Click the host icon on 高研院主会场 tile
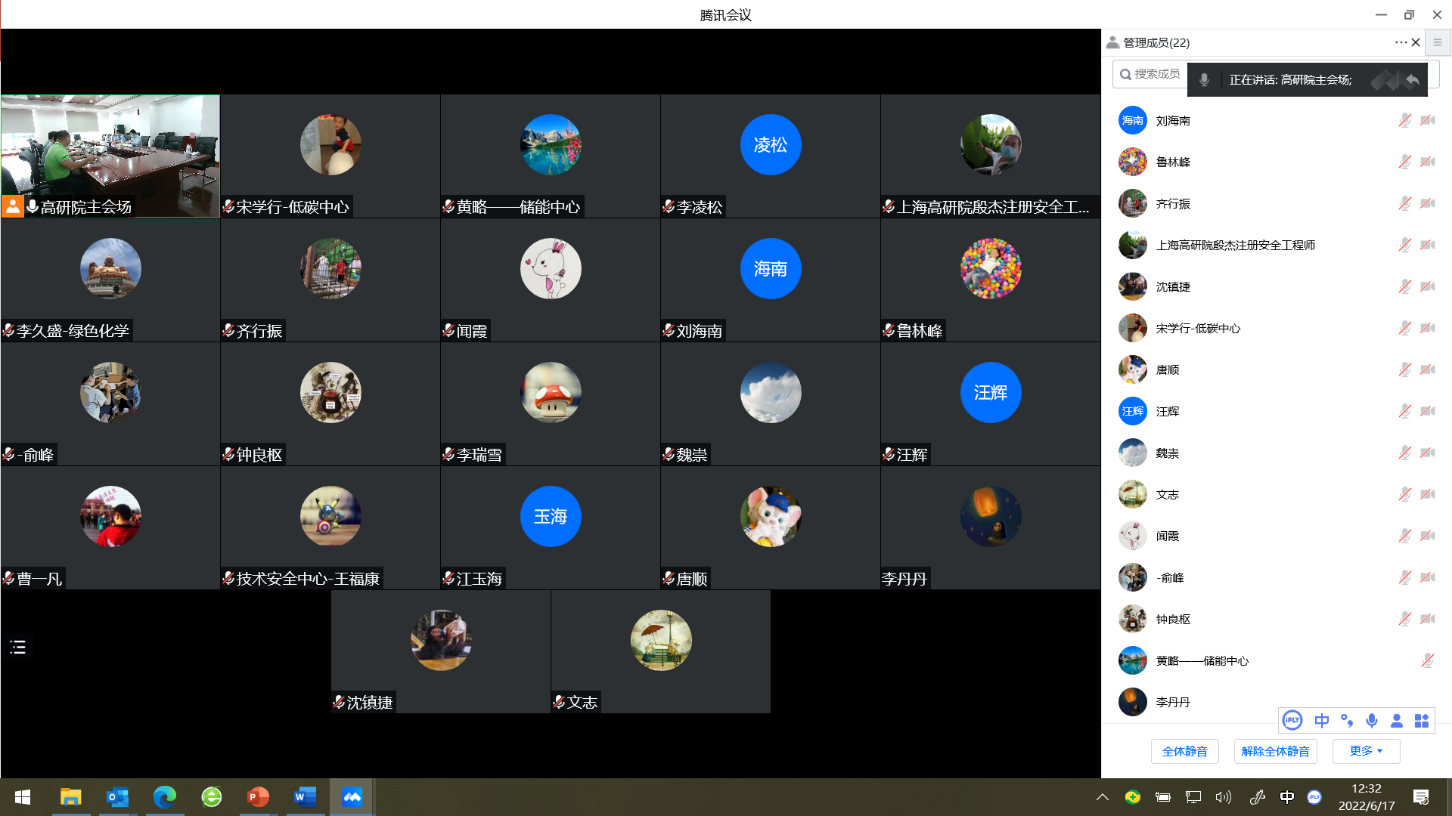This screenshot has height=816, width=1452. tap(13, 207)
